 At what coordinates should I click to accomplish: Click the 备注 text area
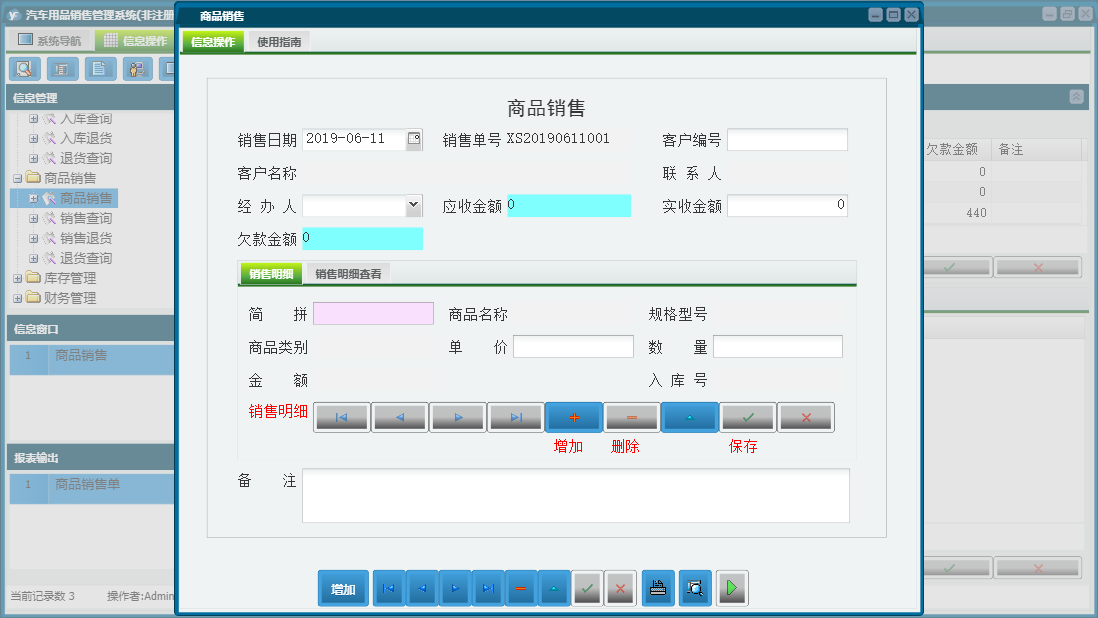click(576, 496)
